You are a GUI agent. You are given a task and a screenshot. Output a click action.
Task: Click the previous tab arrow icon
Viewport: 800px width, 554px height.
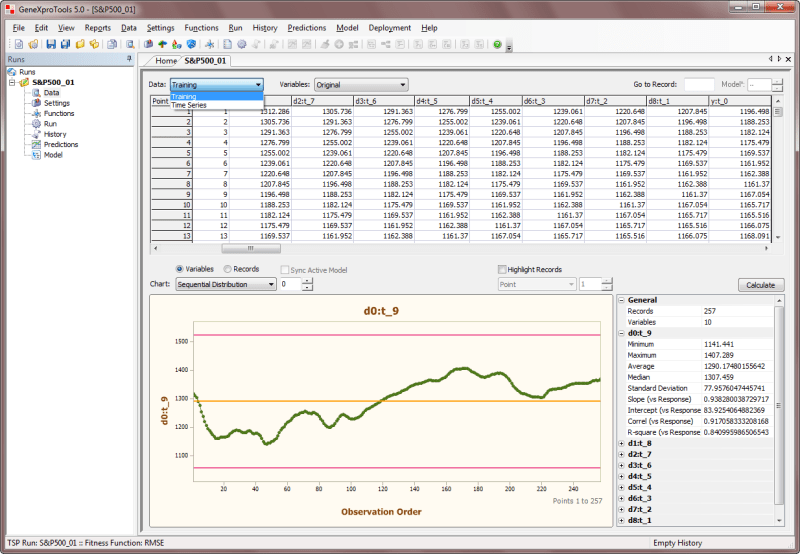point(770,59)
